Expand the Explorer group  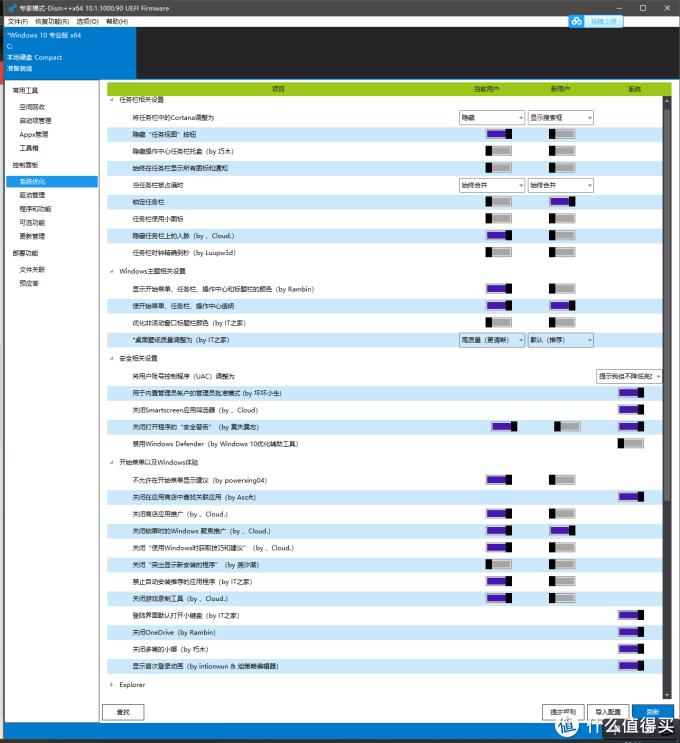(x=112, y=685)
